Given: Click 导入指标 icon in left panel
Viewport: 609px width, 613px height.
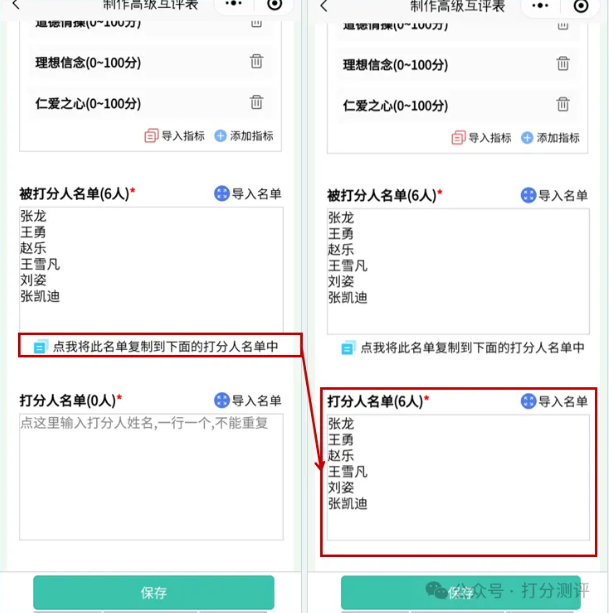Looking at the screenshot, I should [151, 136].
